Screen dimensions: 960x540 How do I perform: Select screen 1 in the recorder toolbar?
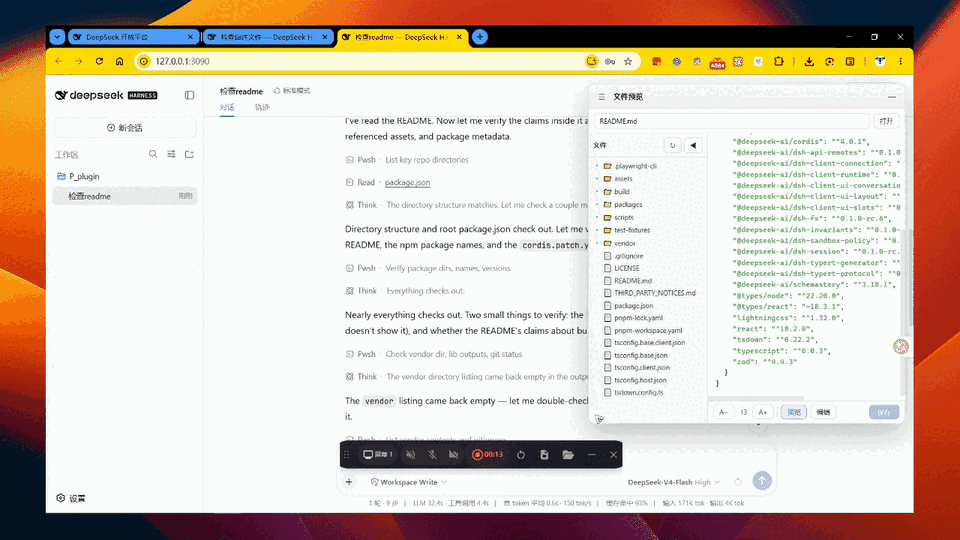tap(378, 454)
